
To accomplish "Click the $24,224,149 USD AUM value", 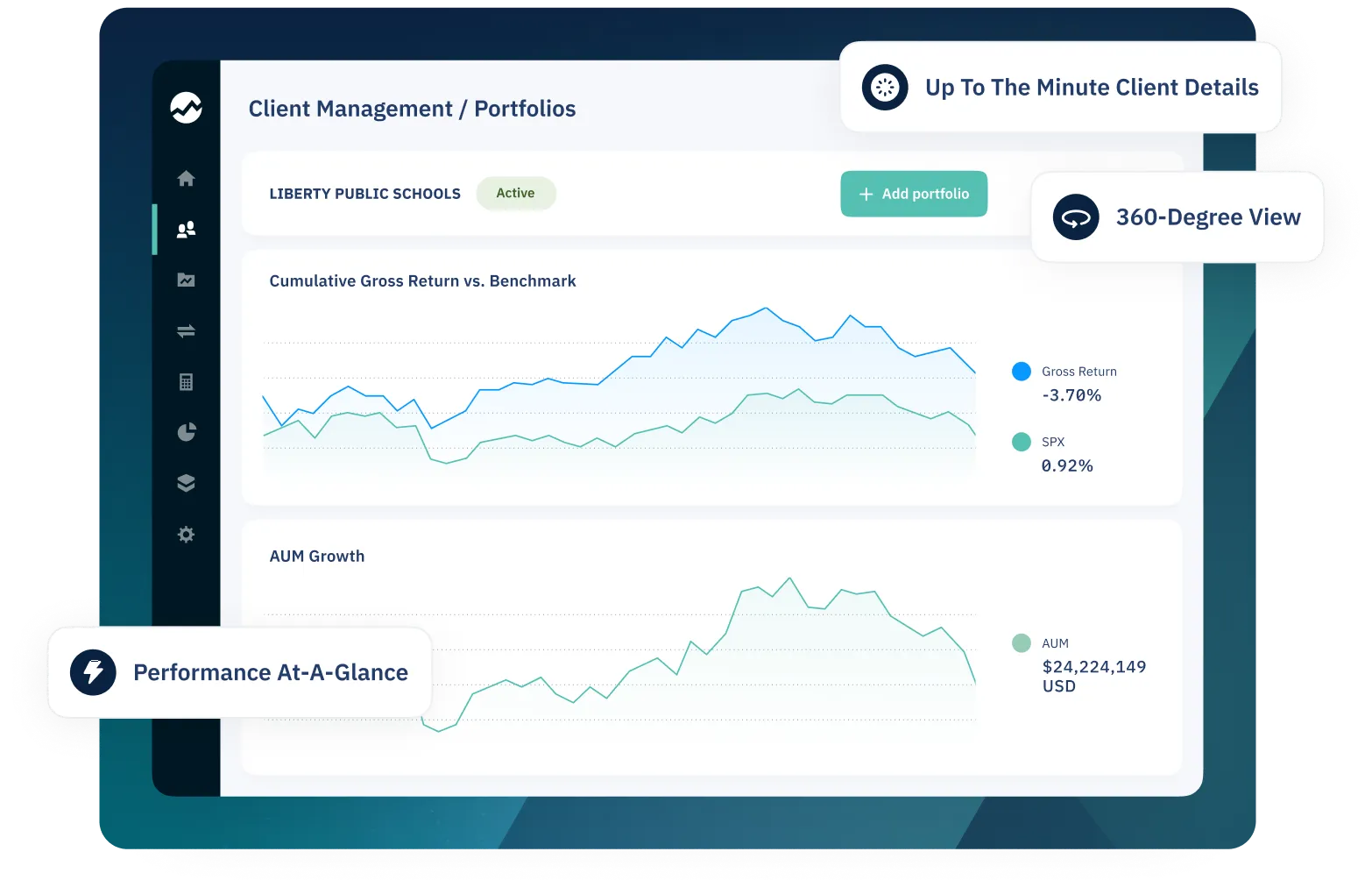I will tap(1094, 677).
